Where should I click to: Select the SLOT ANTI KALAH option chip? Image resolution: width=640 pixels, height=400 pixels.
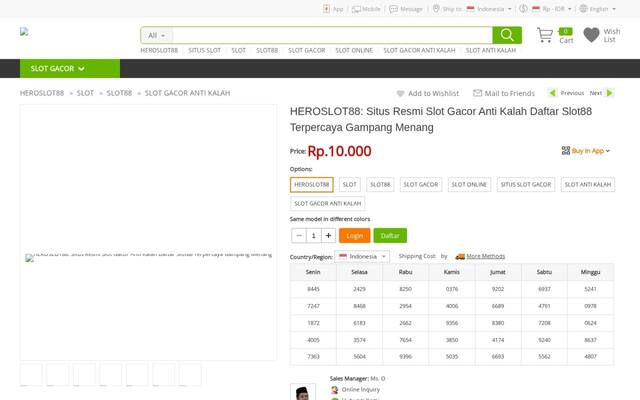[x=588, y=184]
